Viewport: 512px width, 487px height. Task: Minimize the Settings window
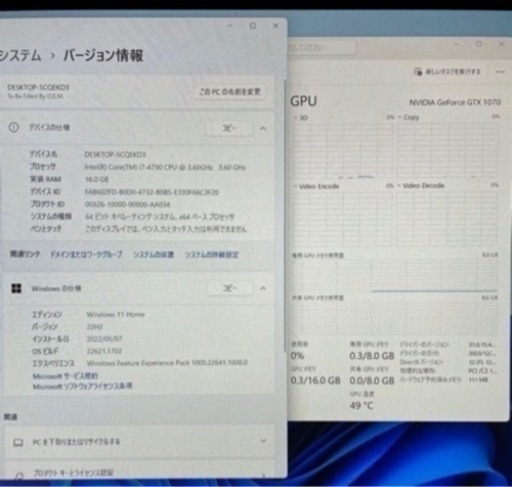coord(230,26)
